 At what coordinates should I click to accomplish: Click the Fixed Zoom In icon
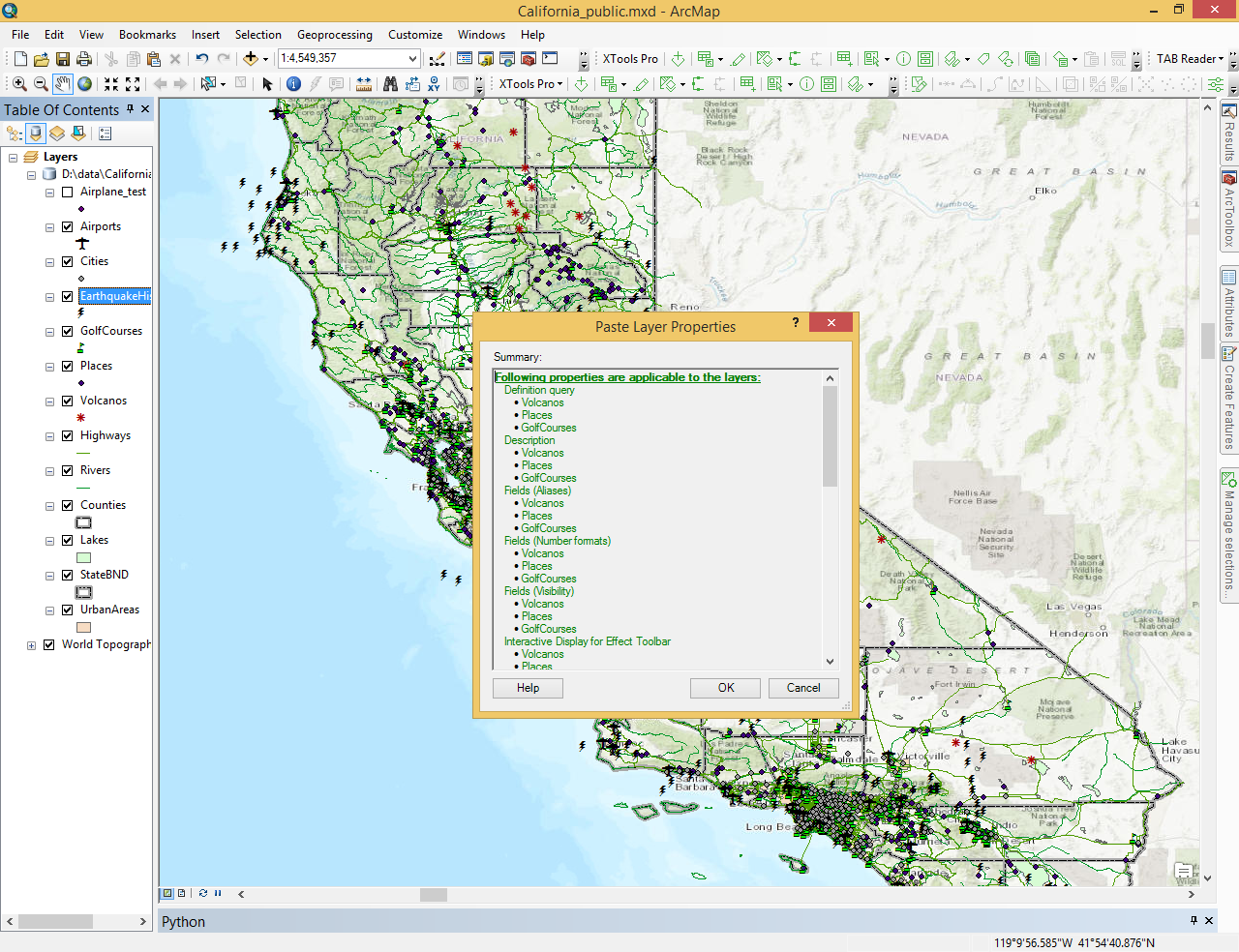[x=111, y=84]
